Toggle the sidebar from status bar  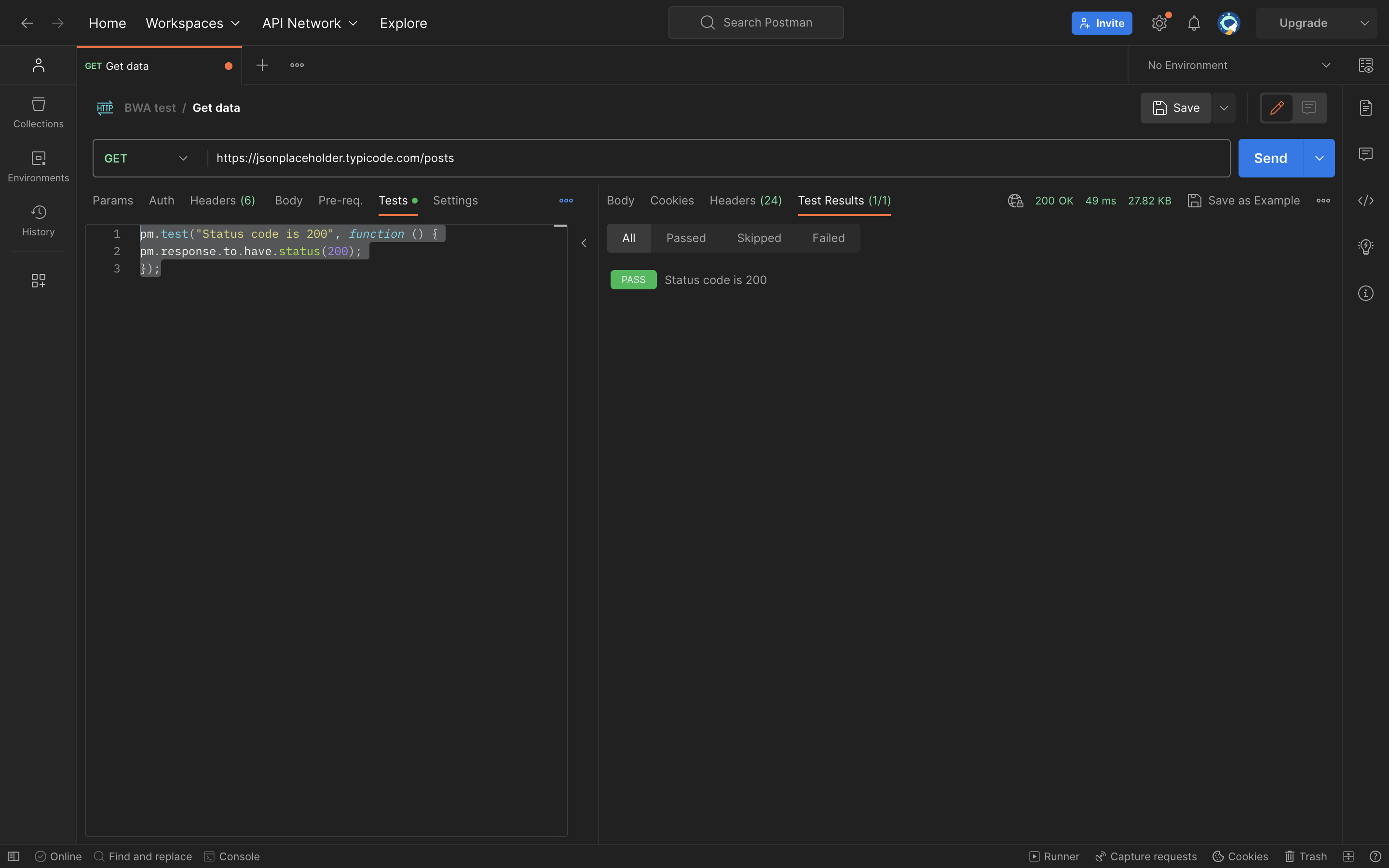point(14,856)
